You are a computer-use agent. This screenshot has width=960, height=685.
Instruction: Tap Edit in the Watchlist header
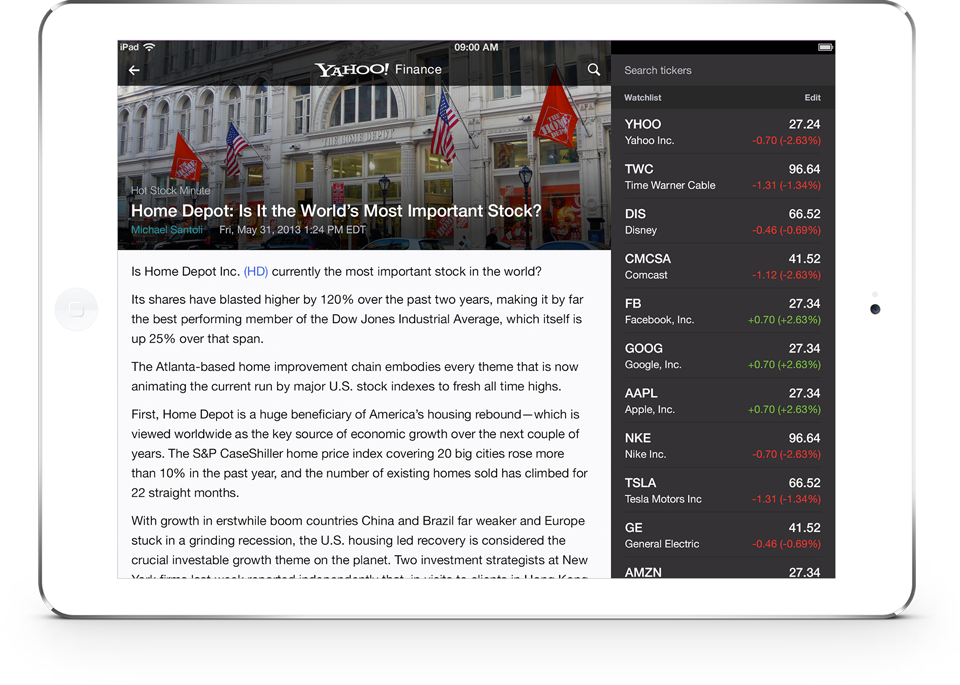point(812,97)
